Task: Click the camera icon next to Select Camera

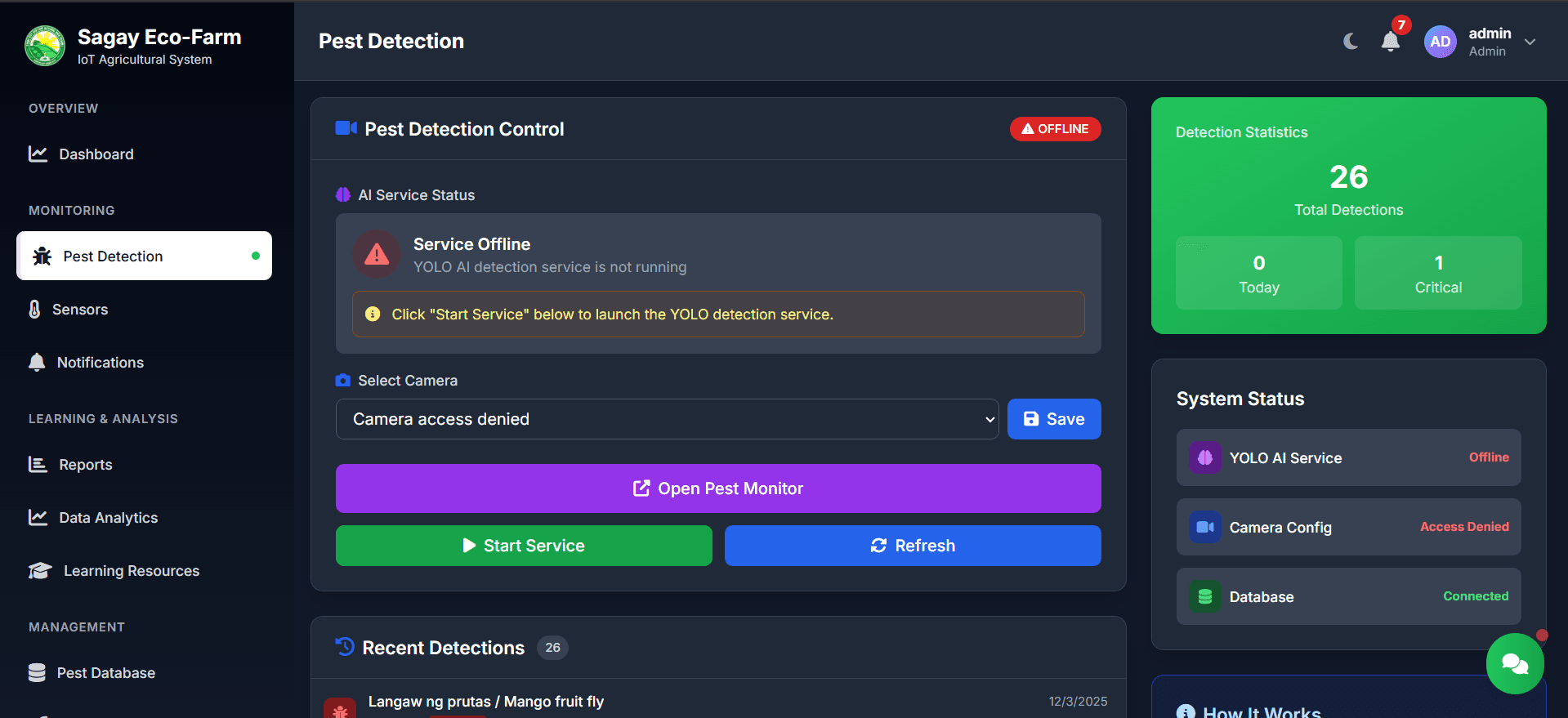Action: pyautogui.click(x=343, y=380)
